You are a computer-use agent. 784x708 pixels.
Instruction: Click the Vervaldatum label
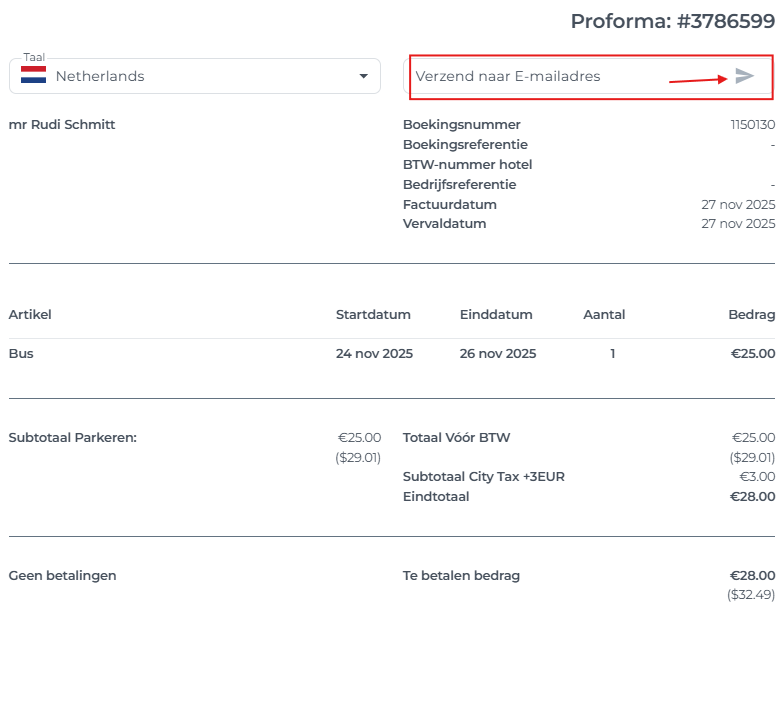[x=444, y=224]
